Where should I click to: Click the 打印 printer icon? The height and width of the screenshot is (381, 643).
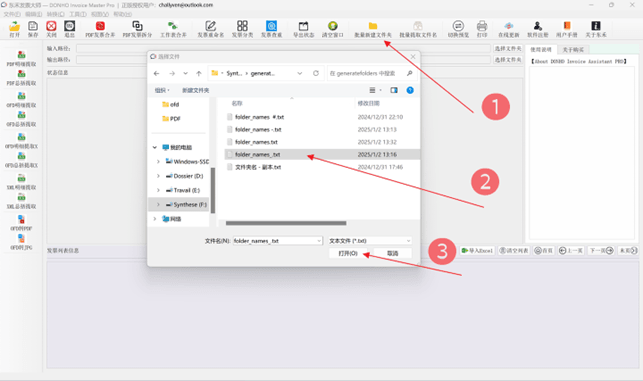[x=482, y=26]
